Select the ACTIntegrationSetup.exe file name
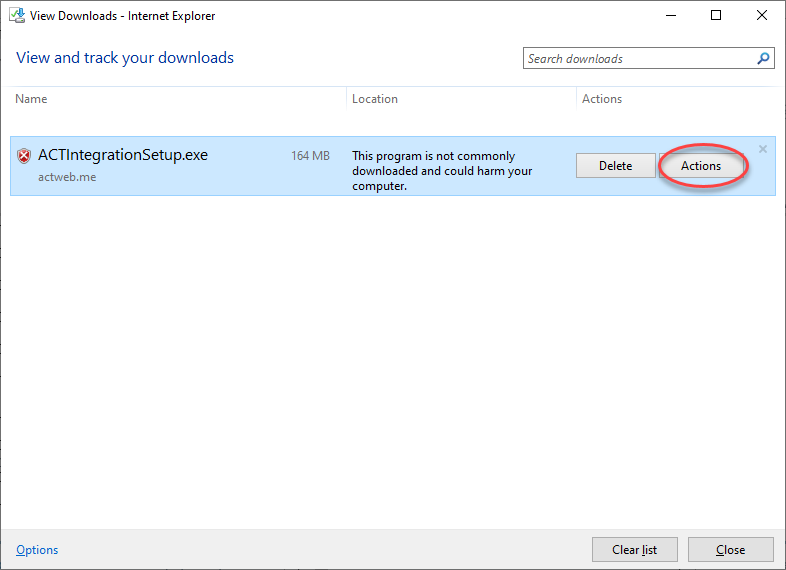Viewport: 786px width, 570px height. click(x=123, y=155)
